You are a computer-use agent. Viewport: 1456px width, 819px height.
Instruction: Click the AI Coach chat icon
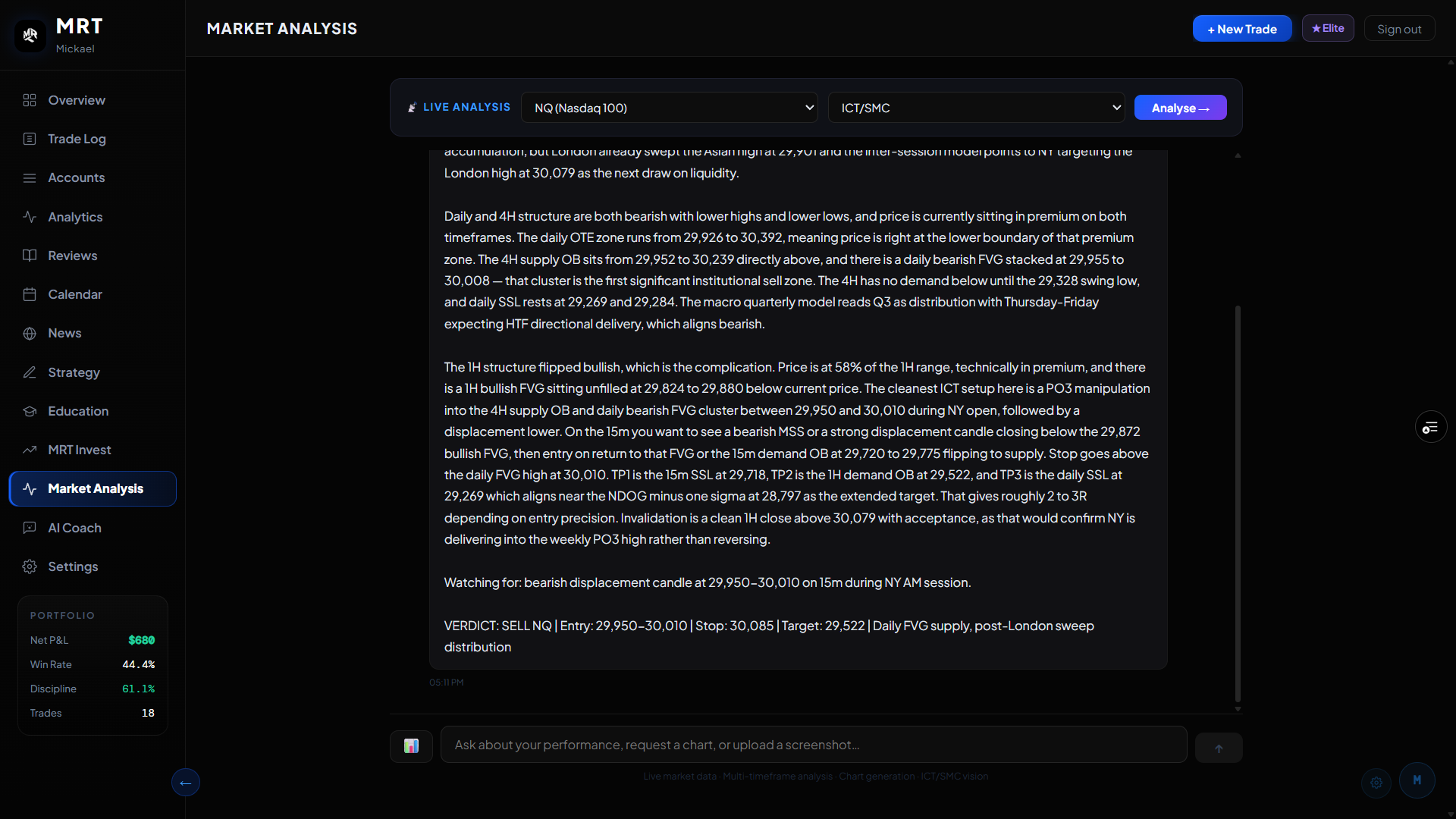[x=30, y=528]
